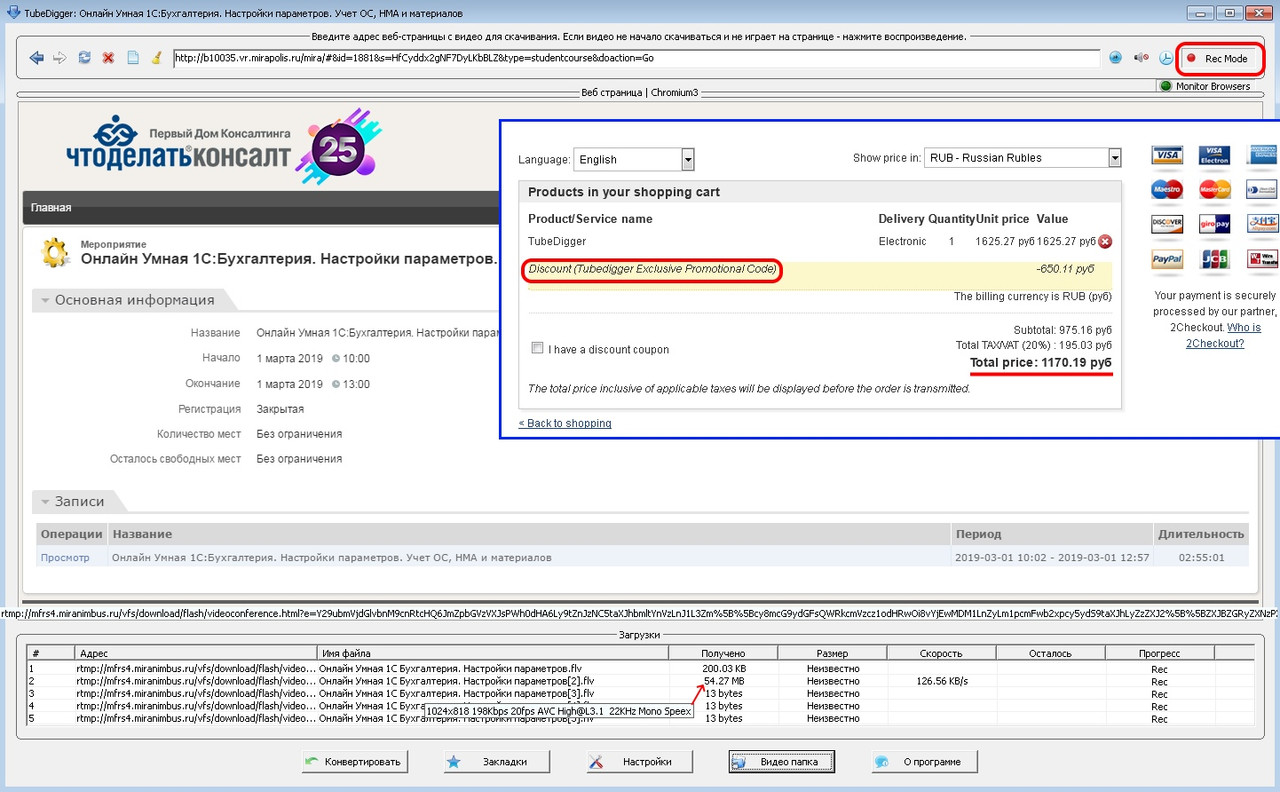
Task: Enable Rec Mode
Action: pyautogui.click(x=1218, y=59)
